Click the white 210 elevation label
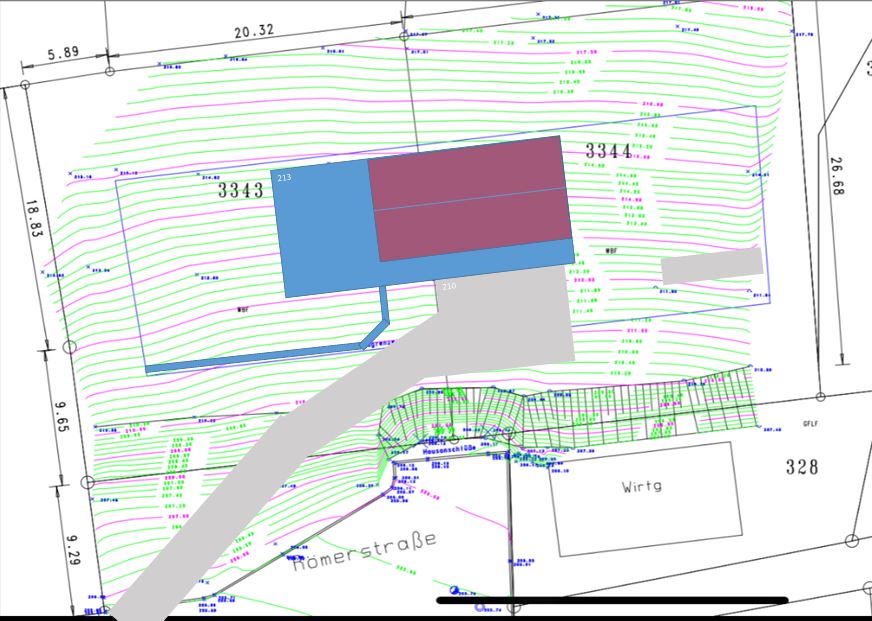Image resolution: width=872 pixels, height=621 pixels. coord(449,287)
